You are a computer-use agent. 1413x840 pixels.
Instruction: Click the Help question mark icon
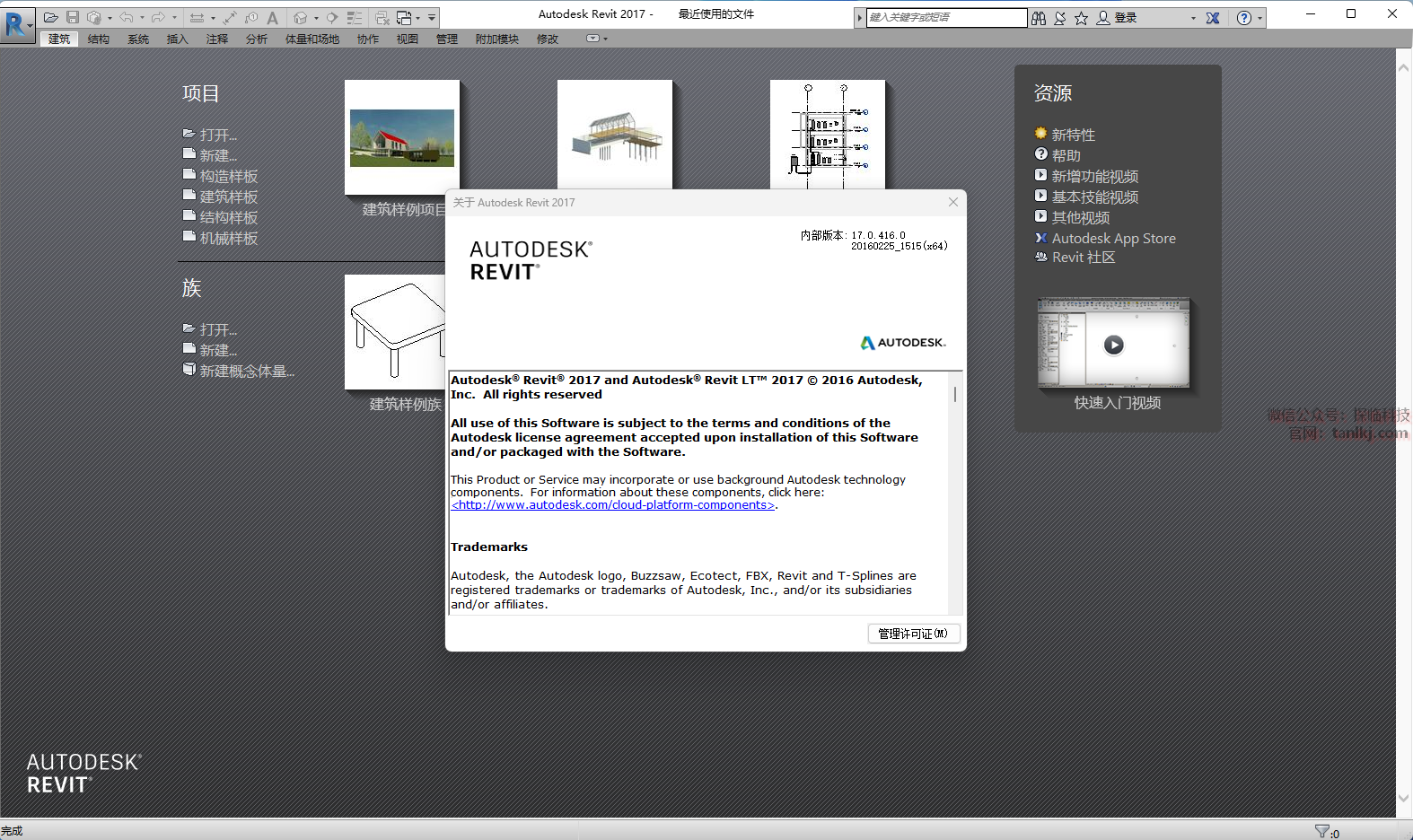(1243, 18)
